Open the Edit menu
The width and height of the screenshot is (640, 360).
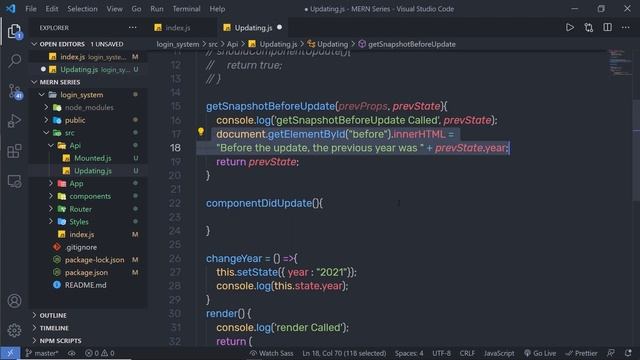pos(52,9)
